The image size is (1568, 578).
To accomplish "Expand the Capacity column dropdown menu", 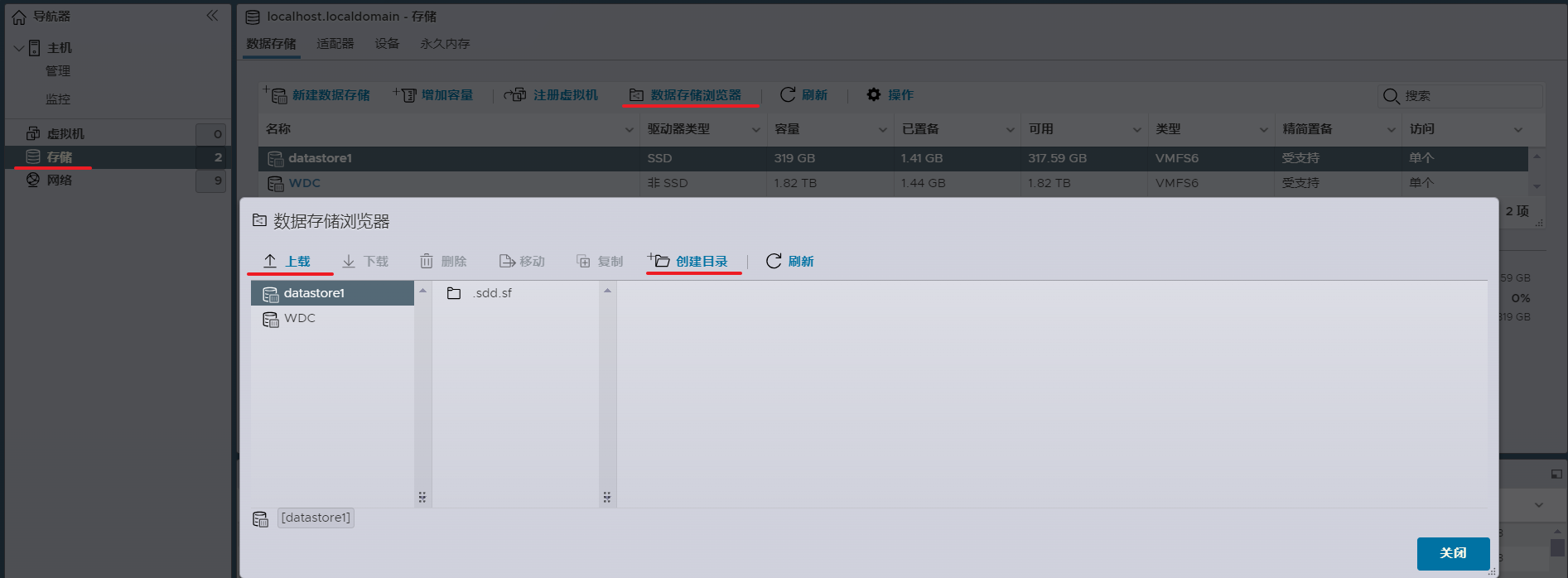I will click(882, 130).
